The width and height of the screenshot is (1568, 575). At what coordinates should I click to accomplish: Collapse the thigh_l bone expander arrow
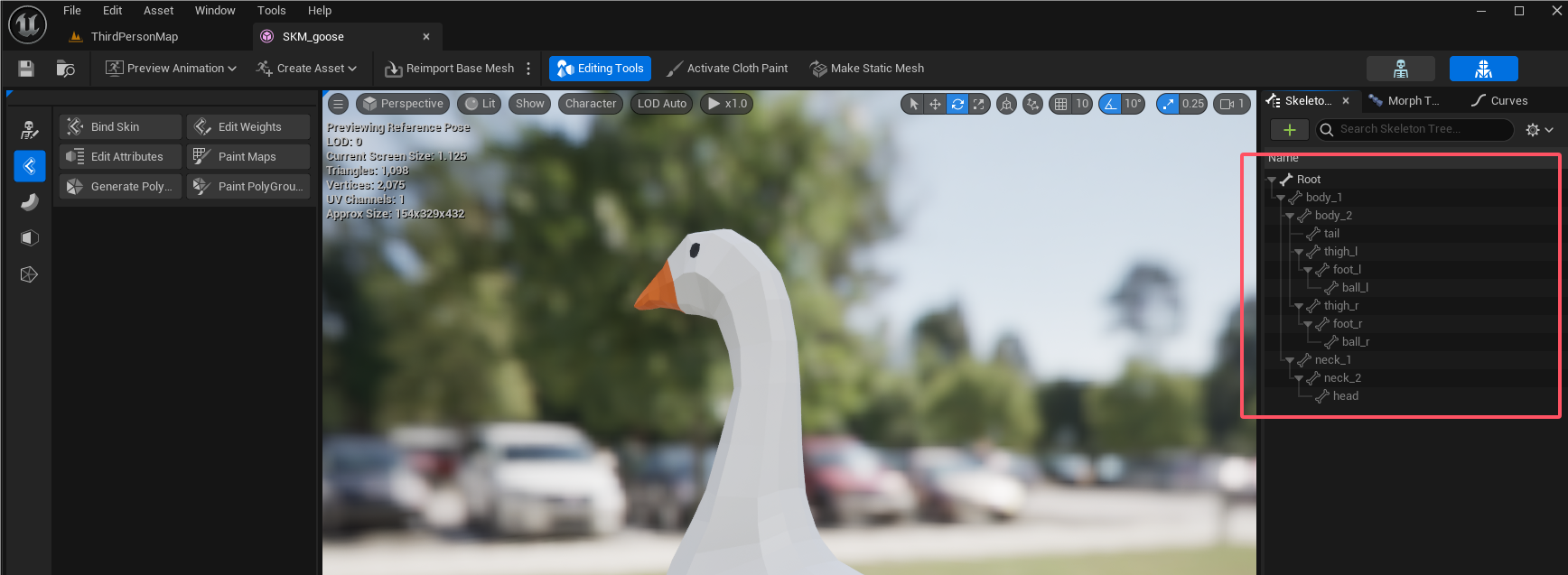(x=1299, y=252)
